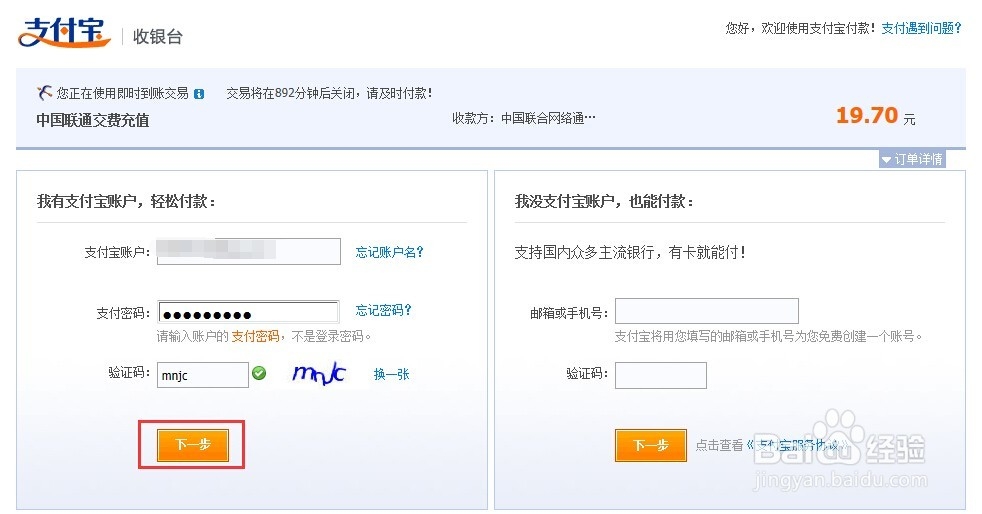Click the mnjc captcha image

coord(318,373)
